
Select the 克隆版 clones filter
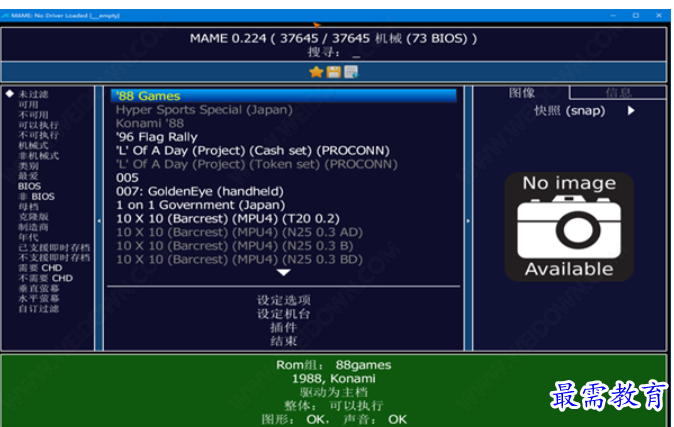33,217
